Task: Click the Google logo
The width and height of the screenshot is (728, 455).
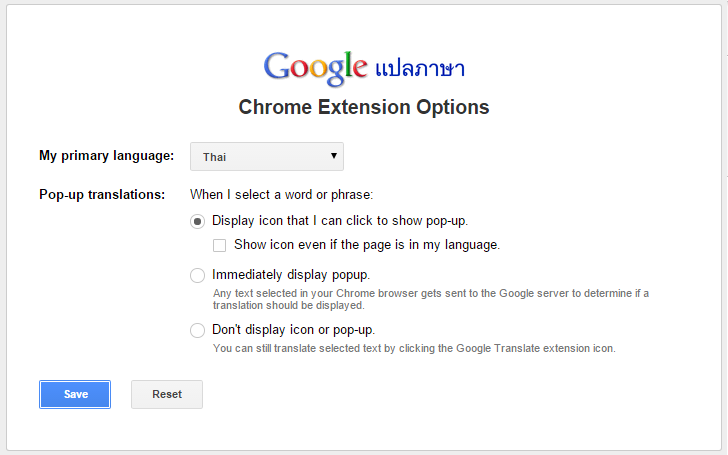Action: (x=316, y=67)
